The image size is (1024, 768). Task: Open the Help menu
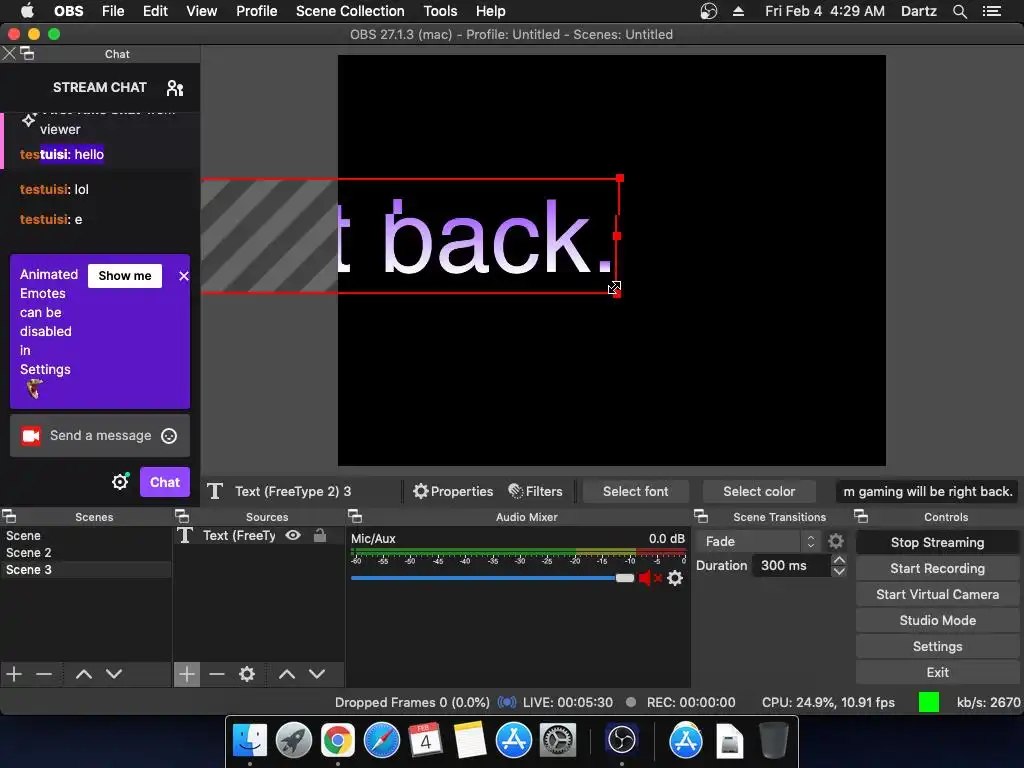pyautogui.click(x=490, y=11)
